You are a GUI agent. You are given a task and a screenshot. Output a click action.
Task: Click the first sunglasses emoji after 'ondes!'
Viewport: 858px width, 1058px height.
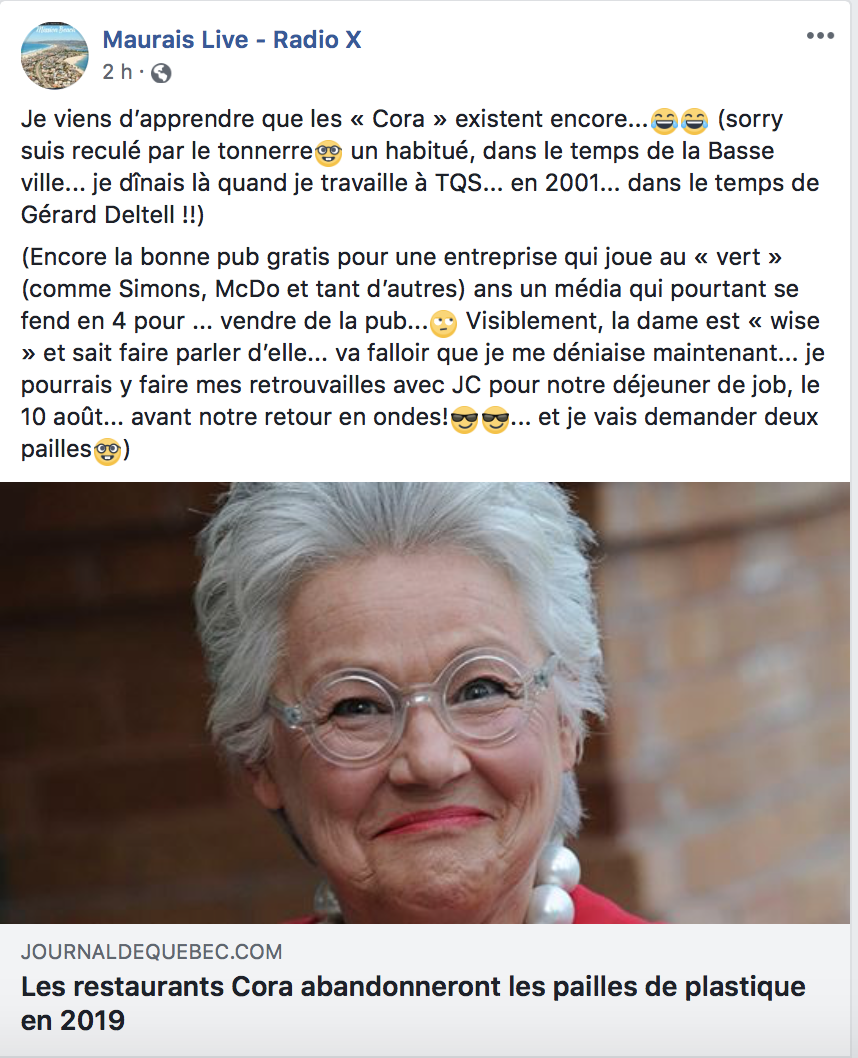click(464, 419)
